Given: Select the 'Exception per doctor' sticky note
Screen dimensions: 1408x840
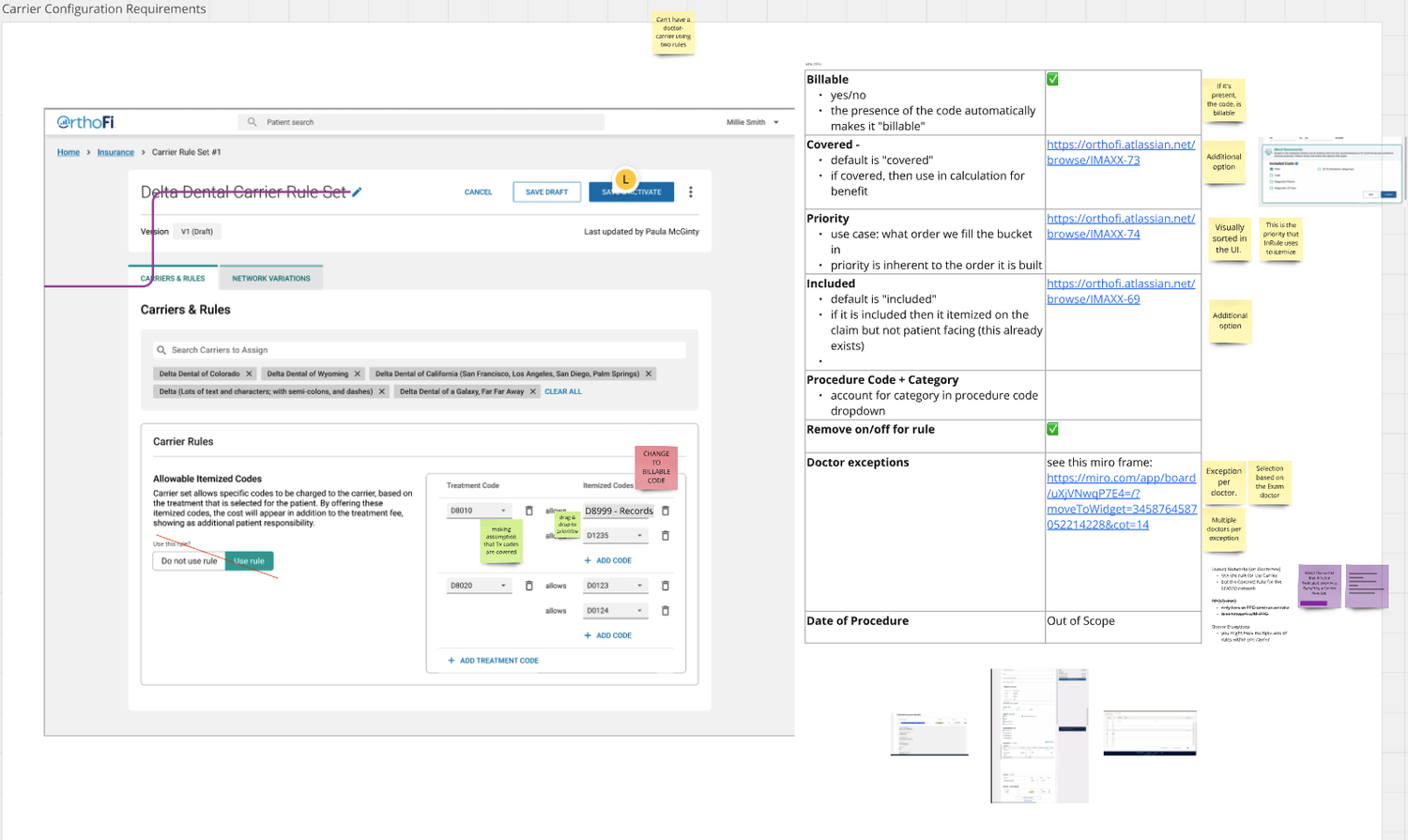Looking at the screenshot, I should 1224,481.
